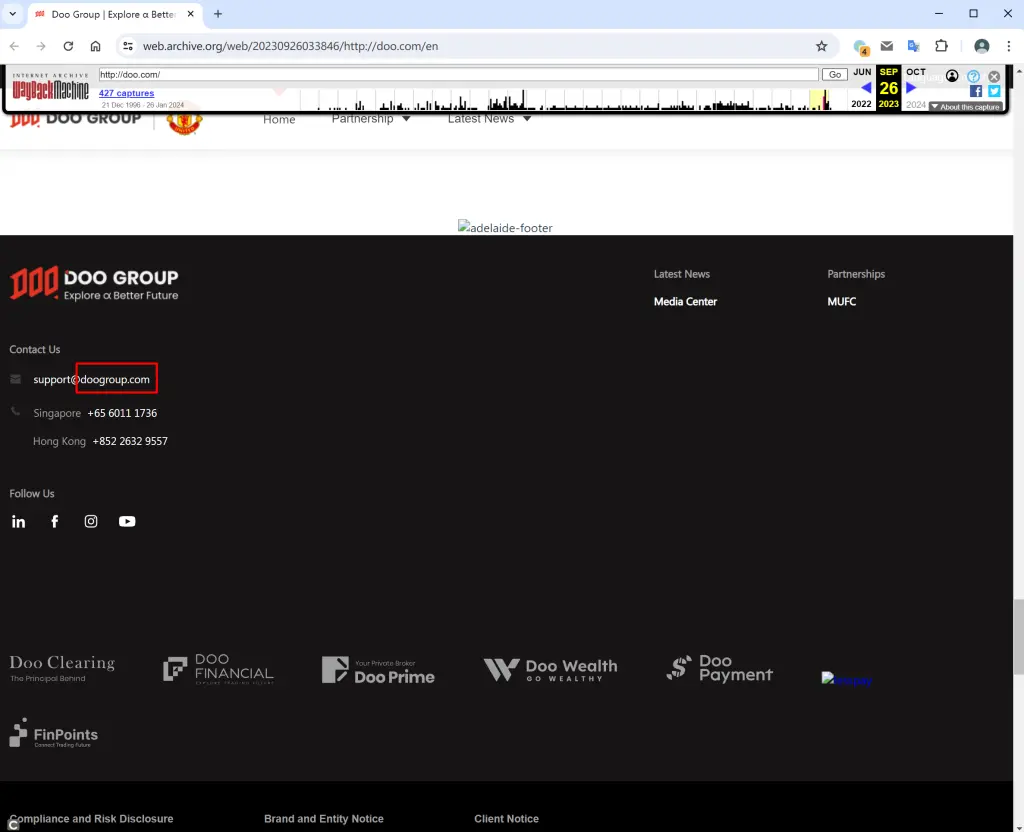
Task: Close the Wayback Machine toolbar
Action: coord(994,76)
